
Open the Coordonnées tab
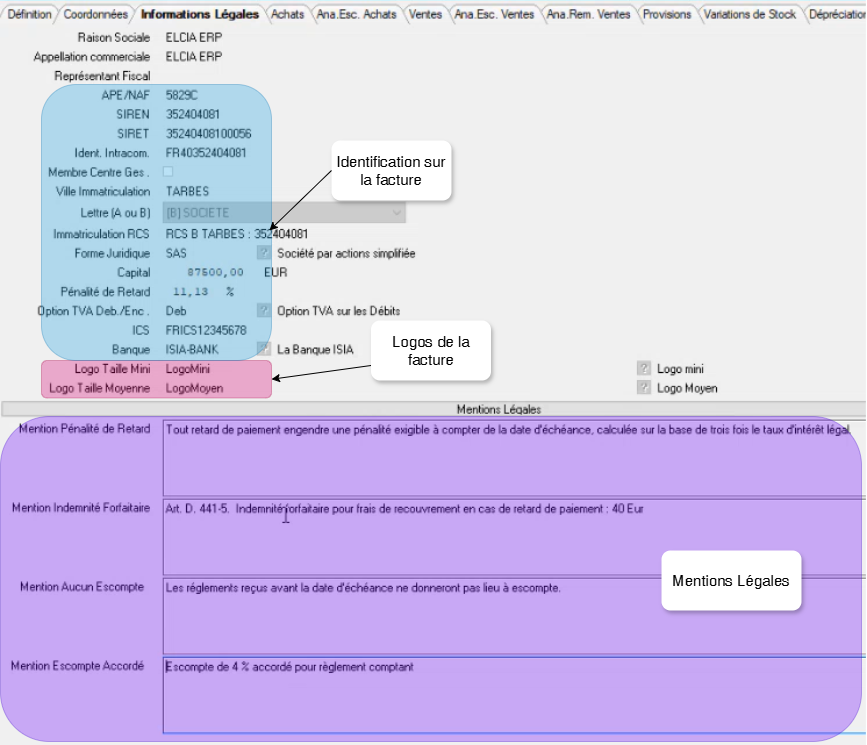[95, 14]
